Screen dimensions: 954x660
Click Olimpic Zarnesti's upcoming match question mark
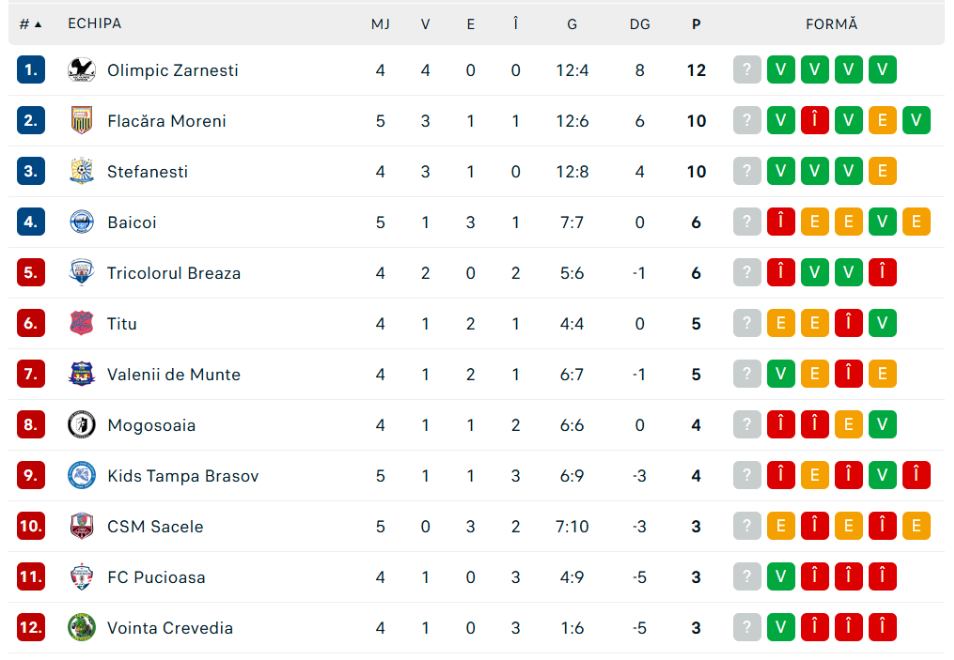(747, 69)
